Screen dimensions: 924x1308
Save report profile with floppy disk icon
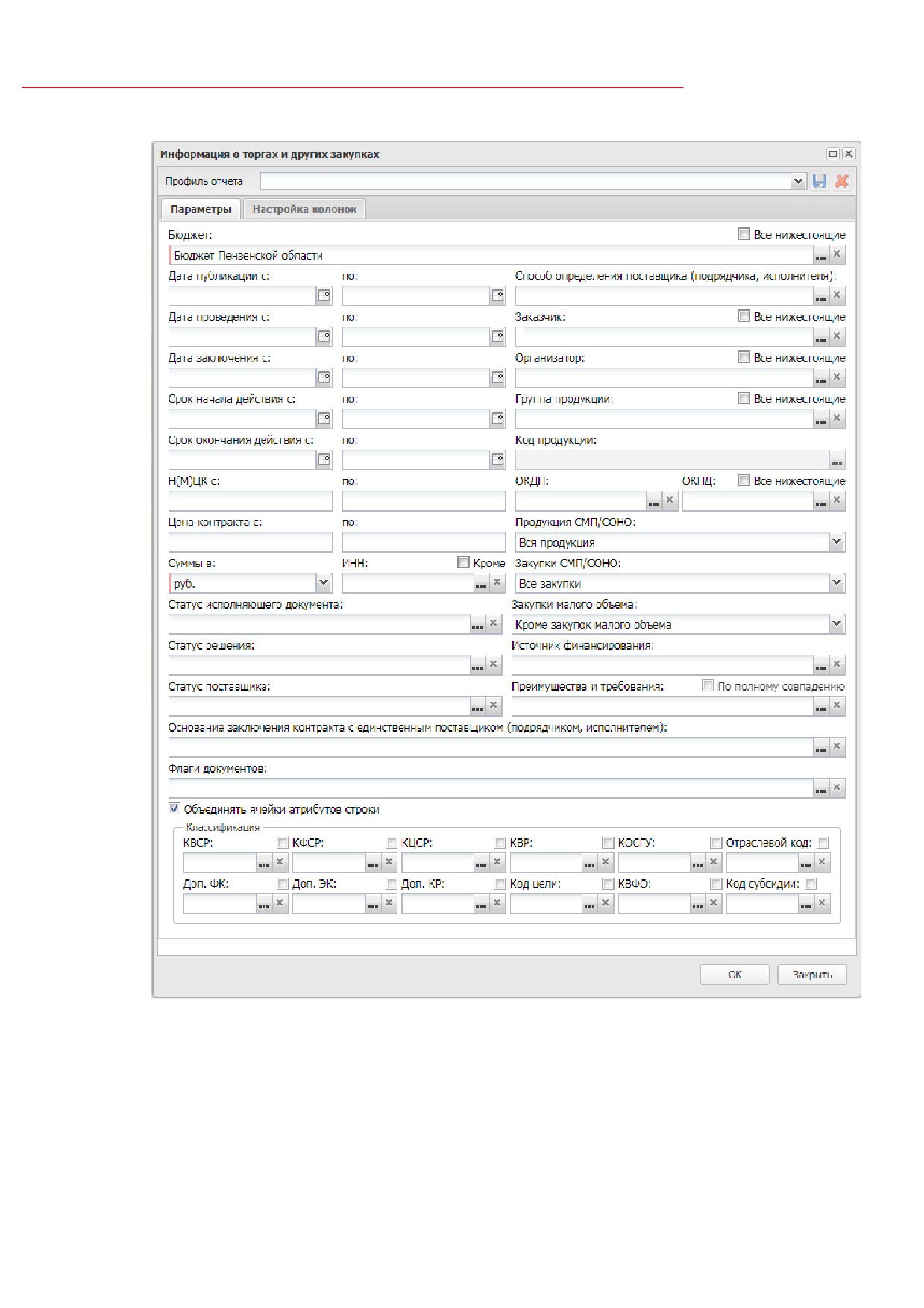coord(820,181)
